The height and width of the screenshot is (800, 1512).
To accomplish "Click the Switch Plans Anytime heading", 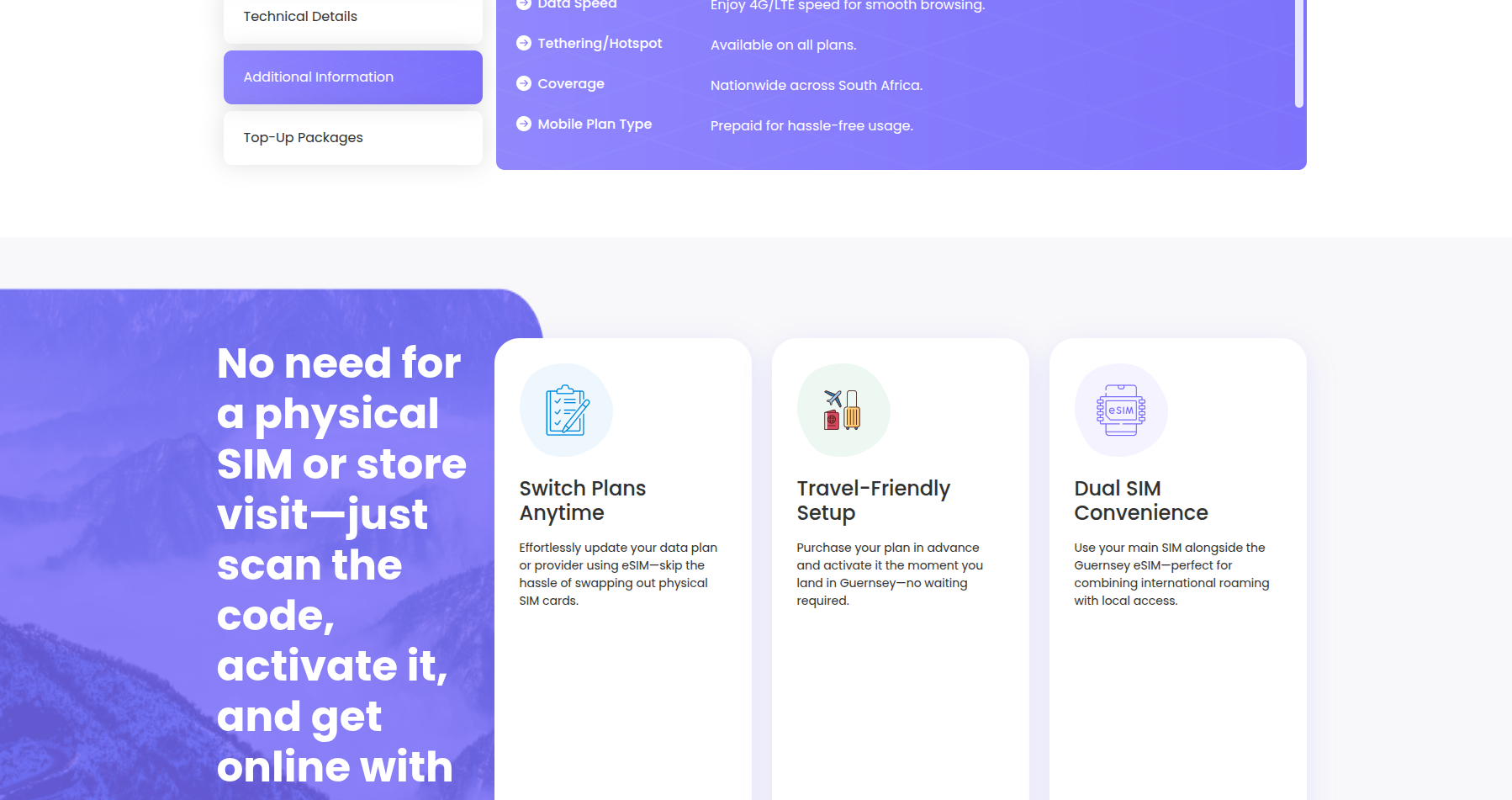I will click(582, 501).
